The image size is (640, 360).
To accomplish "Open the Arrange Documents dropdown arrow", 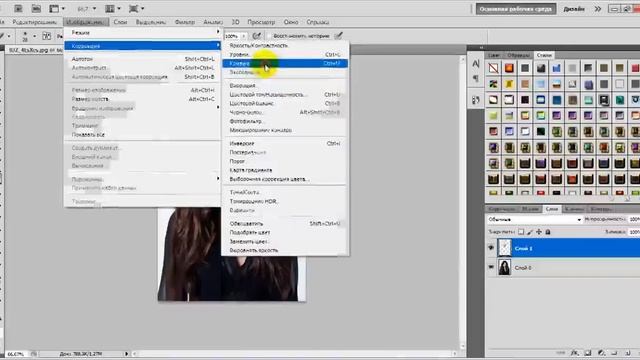I will (119, 8).
